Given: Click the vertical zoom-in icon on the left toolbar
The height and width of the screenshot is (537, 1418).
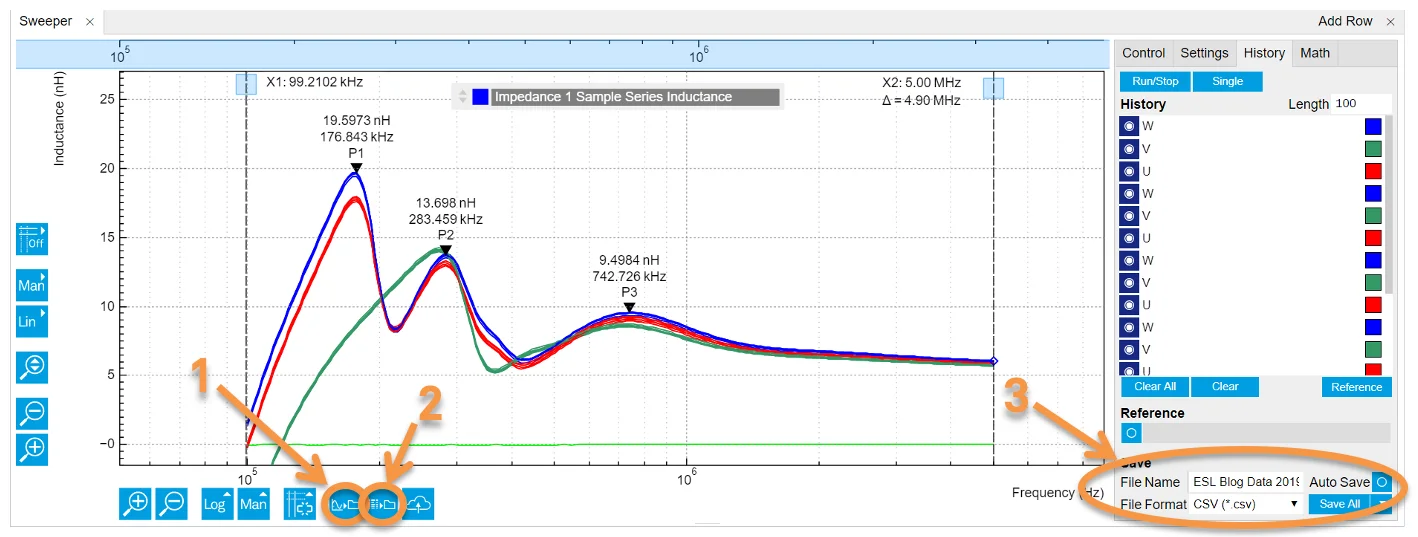Looking at the screenshot, I should click(32, 448).
